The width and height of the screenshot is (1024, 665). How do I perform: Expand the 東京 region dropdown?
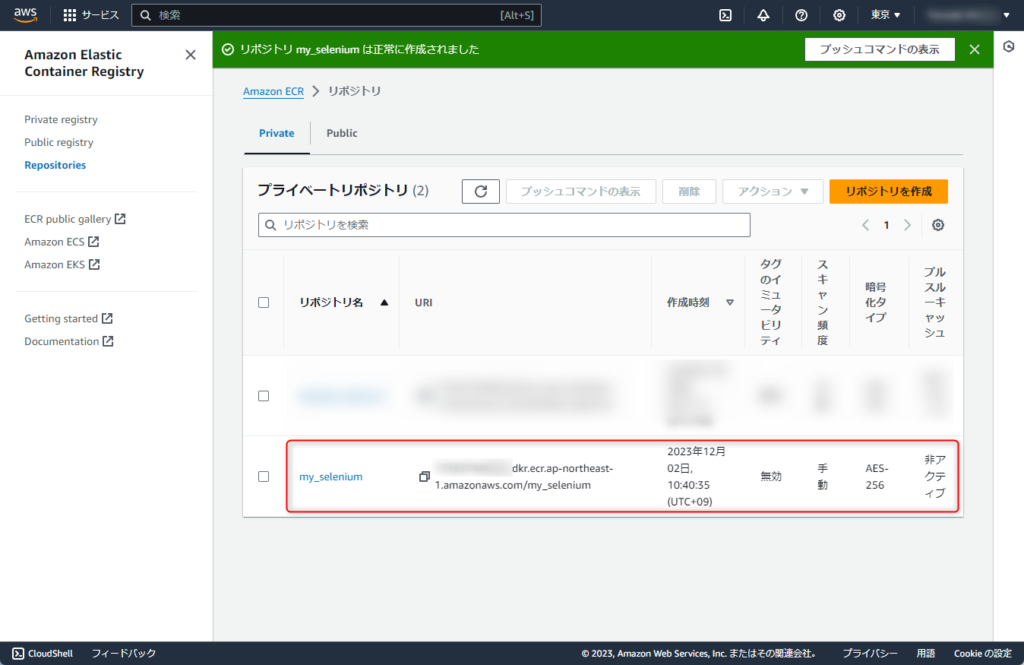pos(885,15)
